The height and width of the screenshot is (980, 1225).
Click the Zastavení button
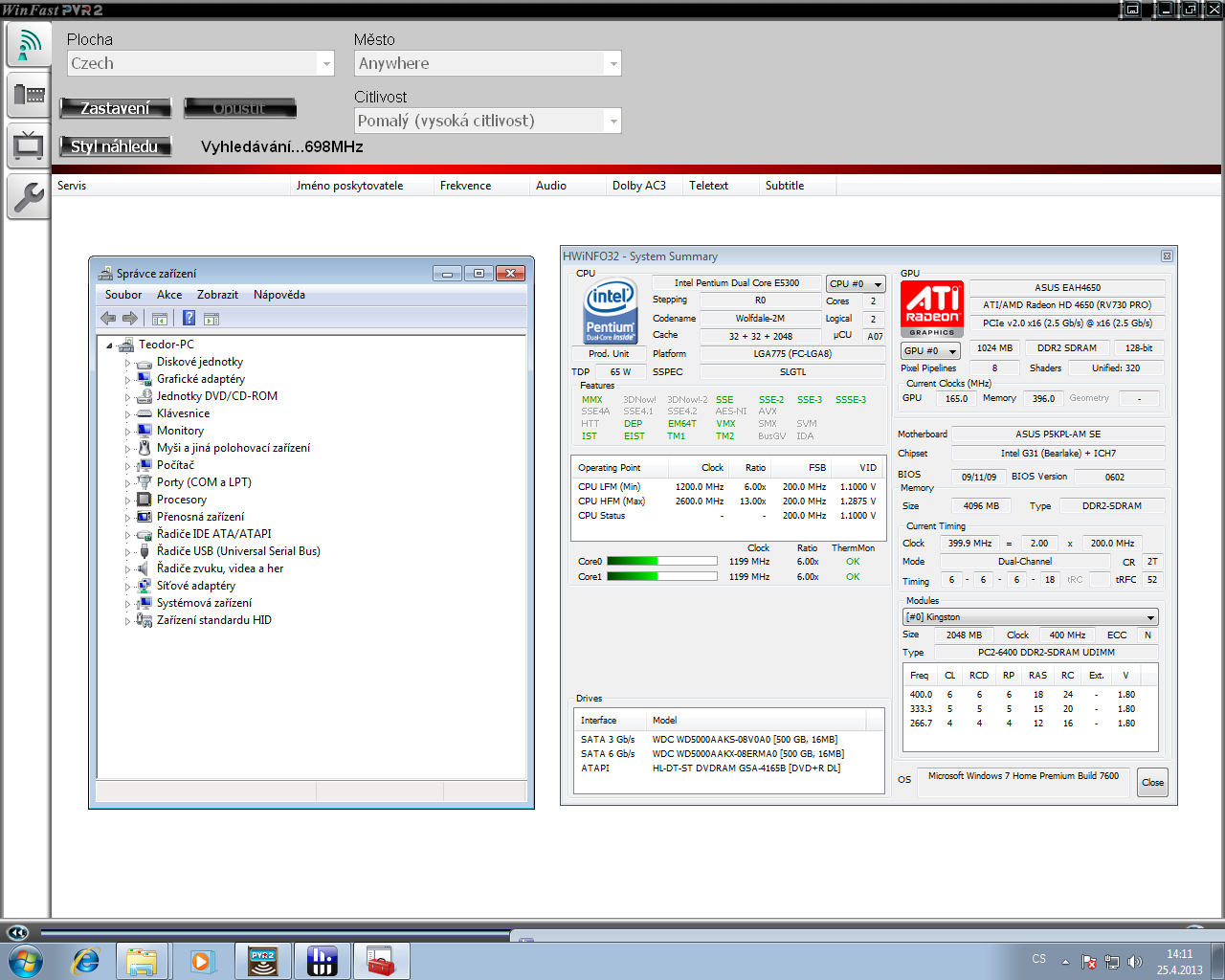115,108
